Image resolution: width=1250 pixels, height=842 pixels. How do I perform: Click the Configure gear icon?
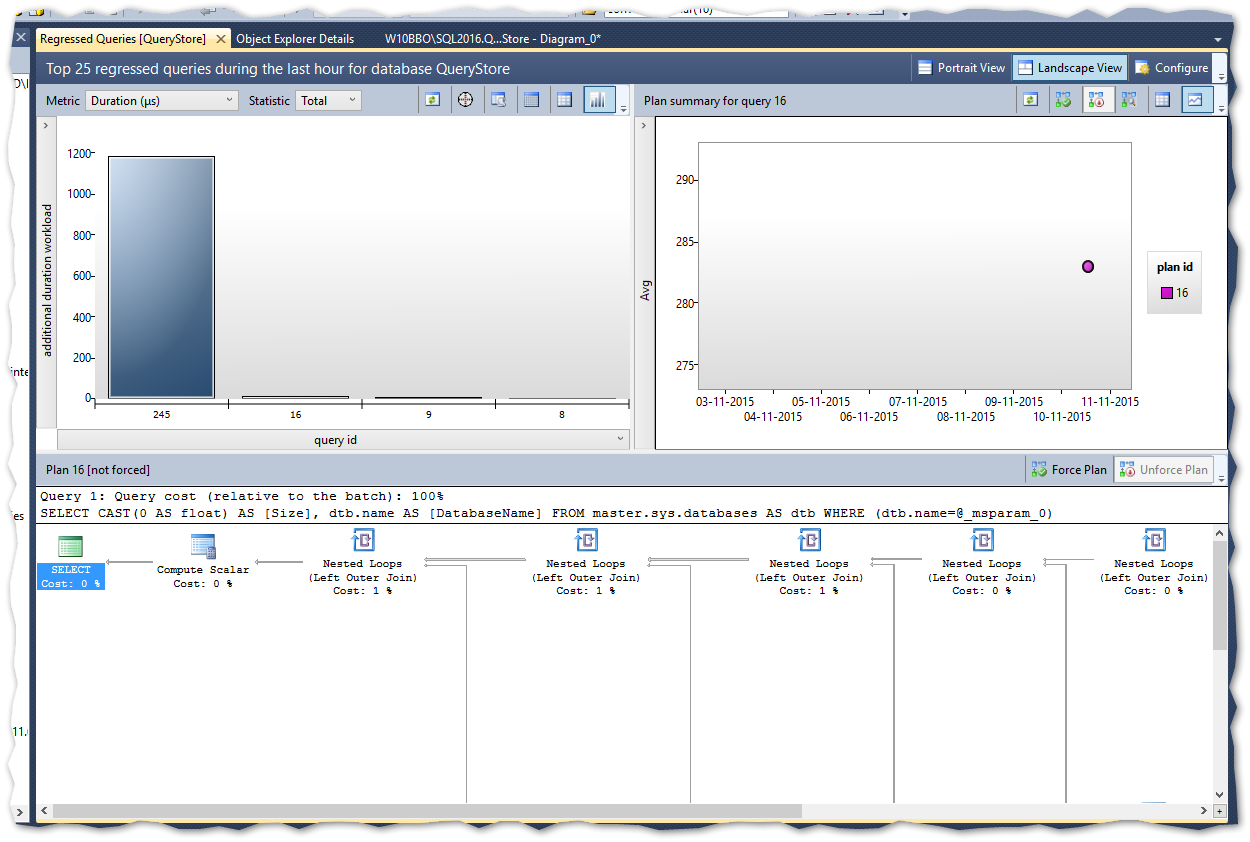(1142, 68)
